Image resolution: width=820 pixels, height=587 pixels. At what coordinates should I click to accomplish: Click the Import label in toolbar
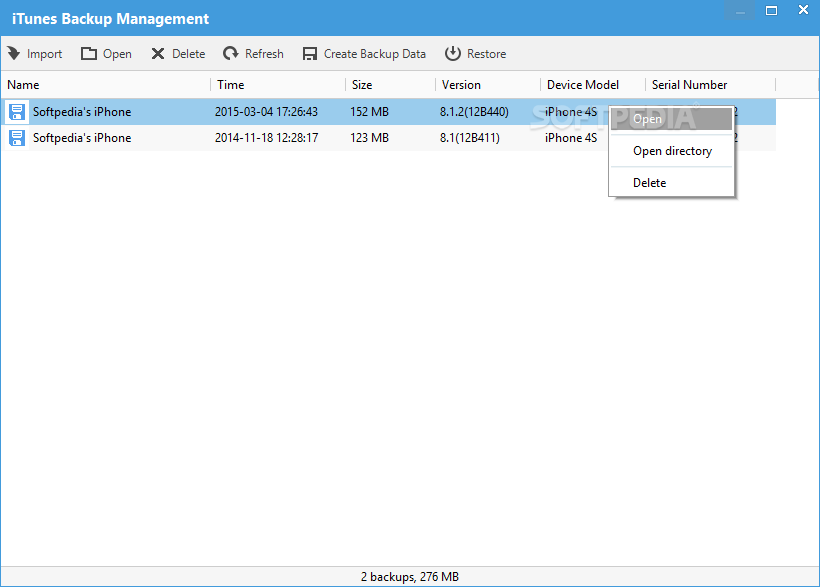click(44, 54)
